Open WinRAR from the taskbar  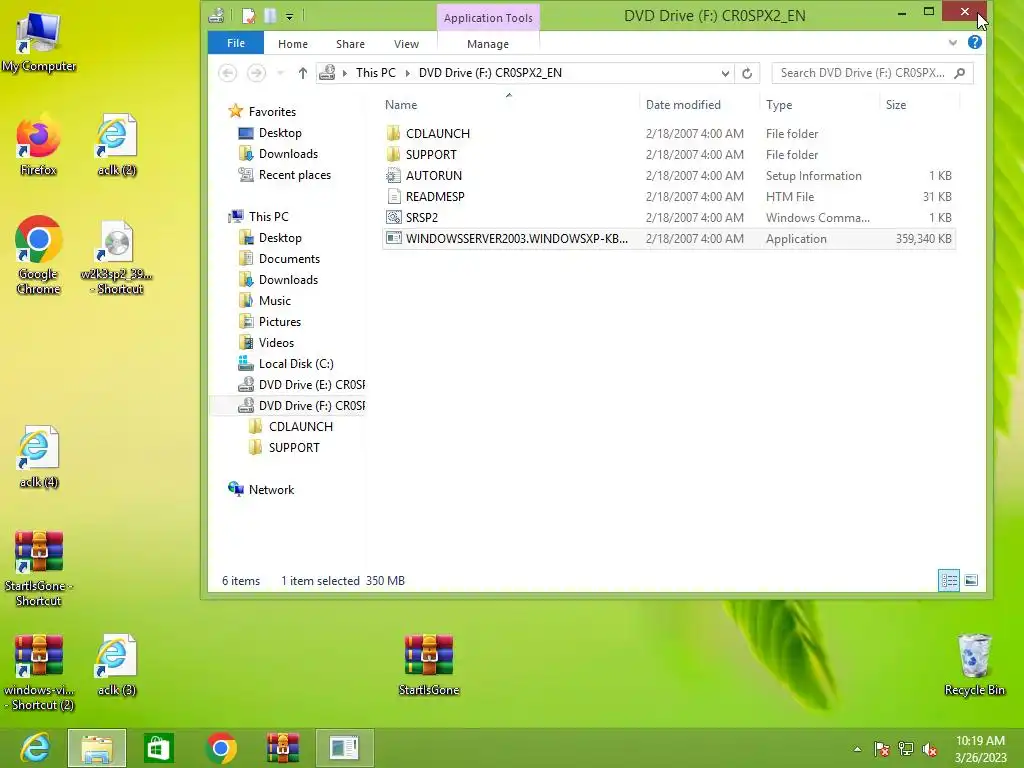point(283,748)
